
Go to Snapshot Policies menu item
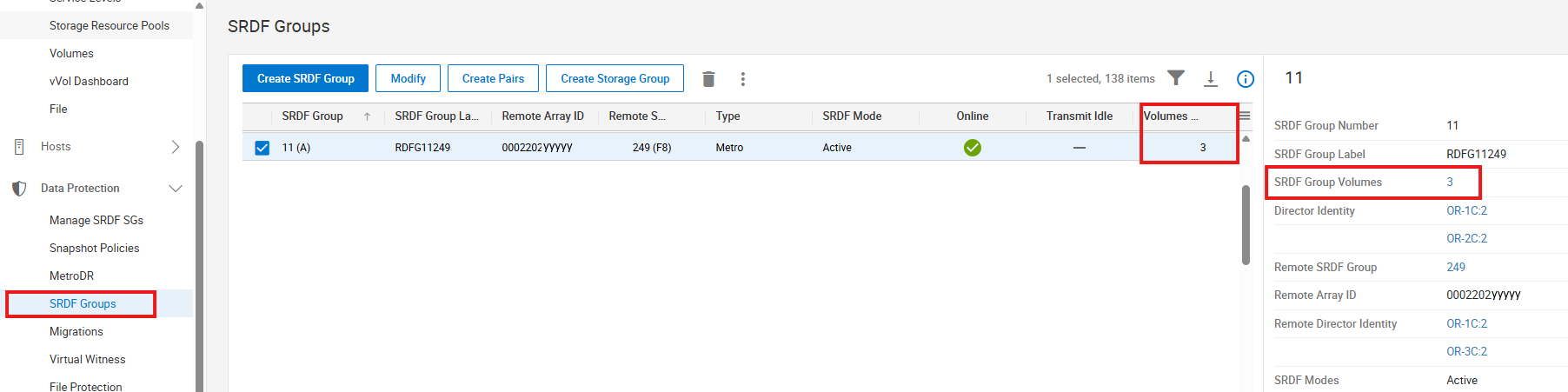94,249
